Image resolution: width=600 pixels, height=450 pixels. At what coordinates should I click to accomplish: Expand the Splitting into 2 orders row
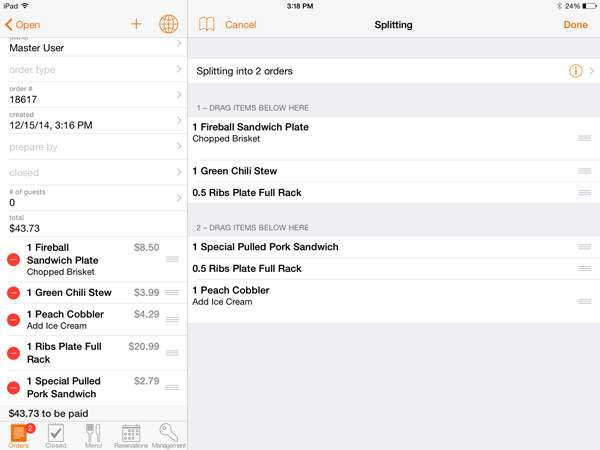click(592, 72)
